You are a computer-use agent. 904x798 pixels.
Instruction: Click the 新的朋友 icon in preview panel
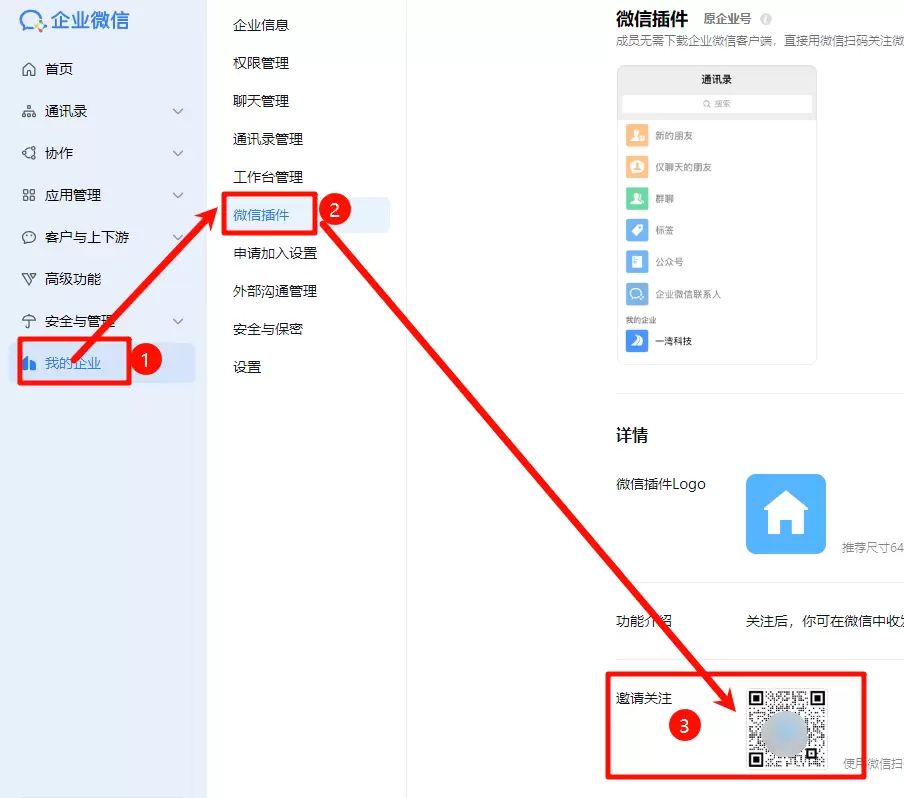tap(637, 134)
